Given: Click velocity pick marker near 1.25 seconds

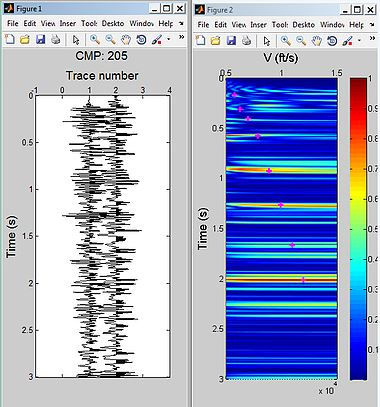Looking at the screenshot, I should 281,205.
